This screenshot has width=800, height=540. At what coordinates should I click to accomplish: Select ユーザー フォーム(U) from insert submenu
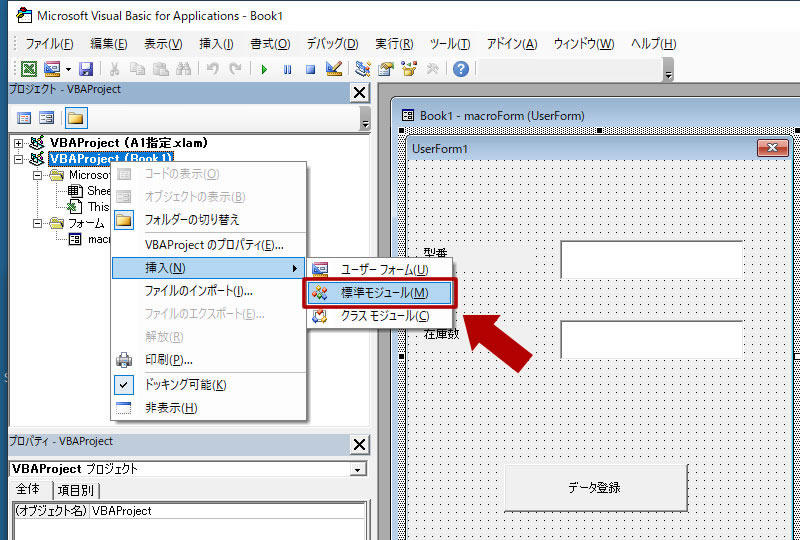[380, 269]
